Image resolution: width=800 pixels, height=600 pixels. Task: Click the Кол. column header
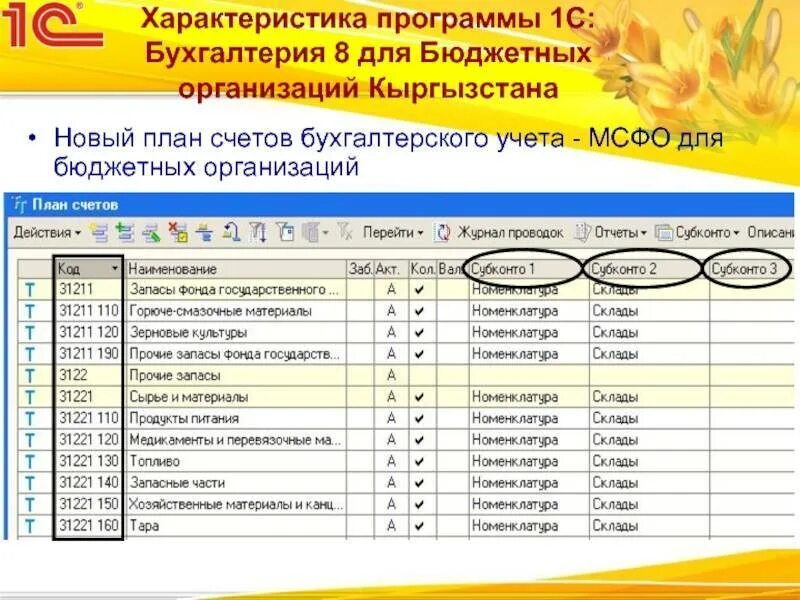tap(422, 269)
